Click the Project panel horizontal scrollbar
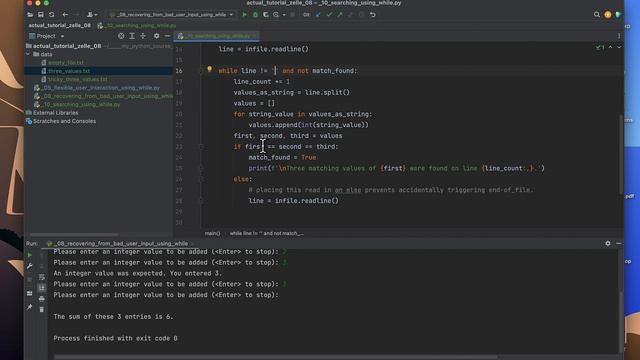This screenshot has width=640, height=360. click(74, 235)
